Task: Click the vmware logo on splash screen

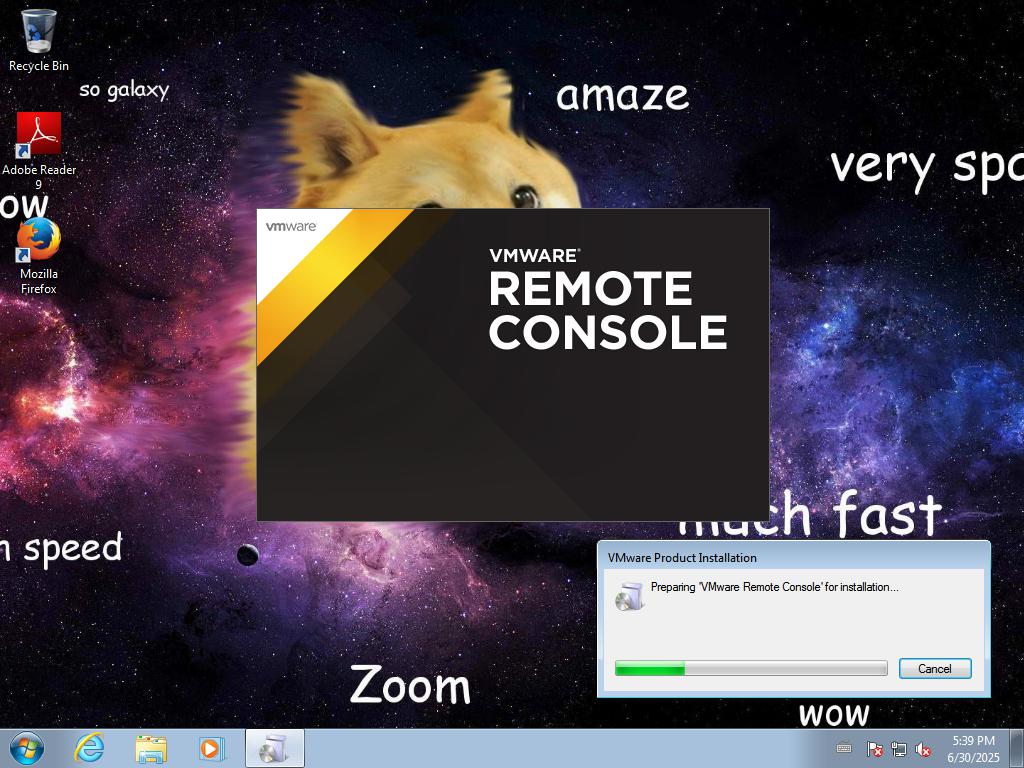Action: pos(291,226)
